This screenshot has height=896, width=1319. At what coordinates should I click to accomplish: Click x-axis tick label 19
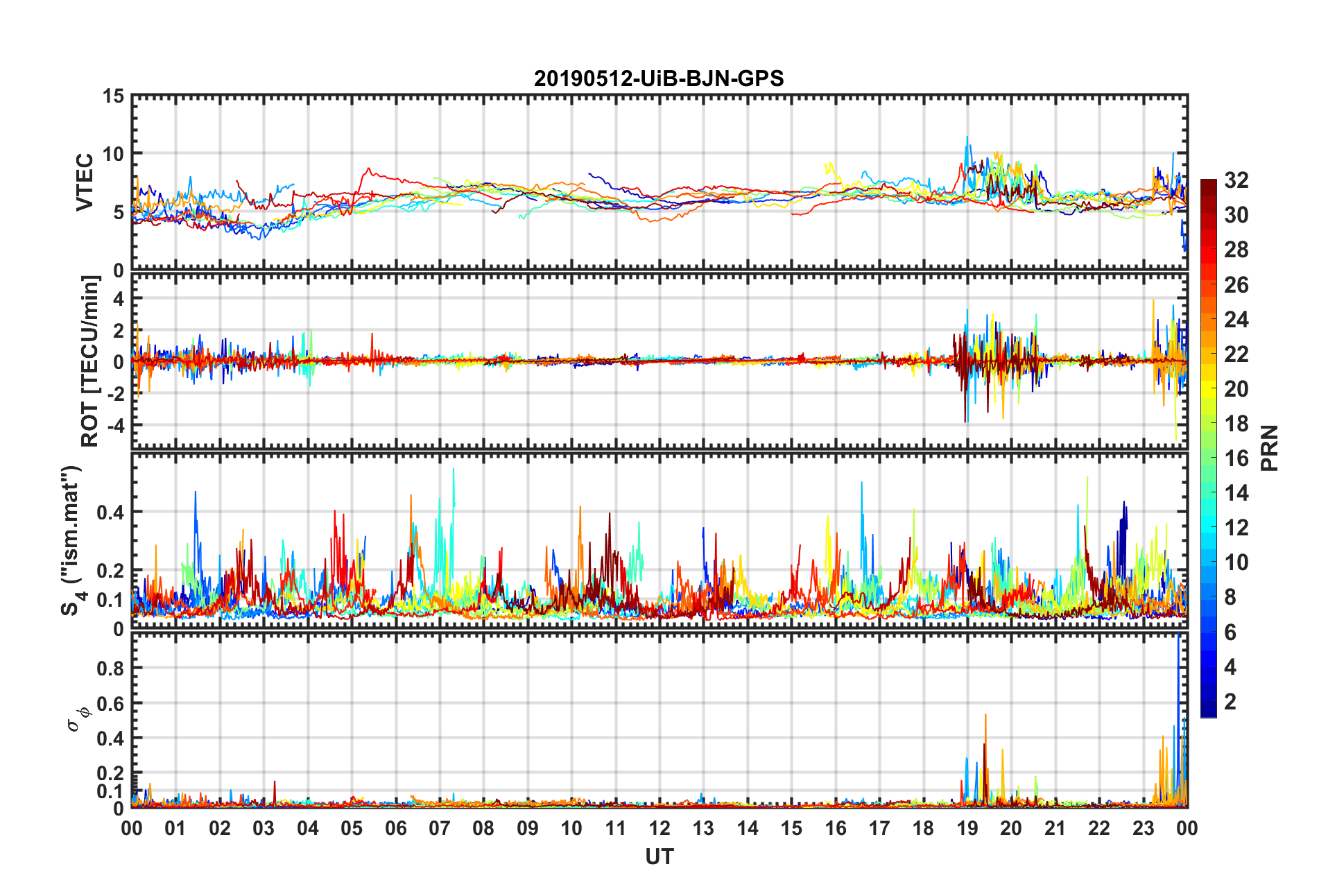point(967,828)
